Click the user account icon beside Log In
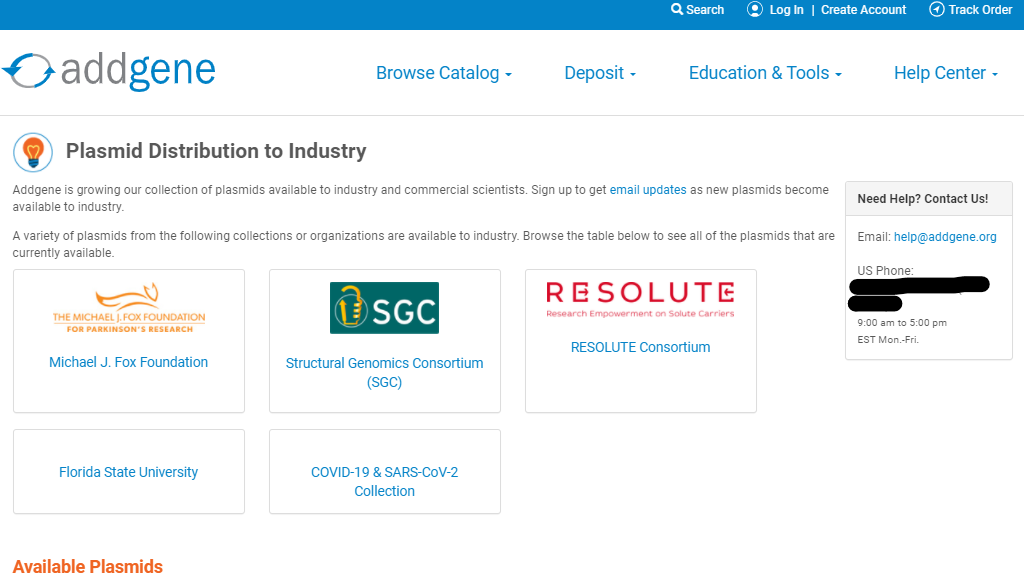The image size is (1024, 582). tap(755, 9)
